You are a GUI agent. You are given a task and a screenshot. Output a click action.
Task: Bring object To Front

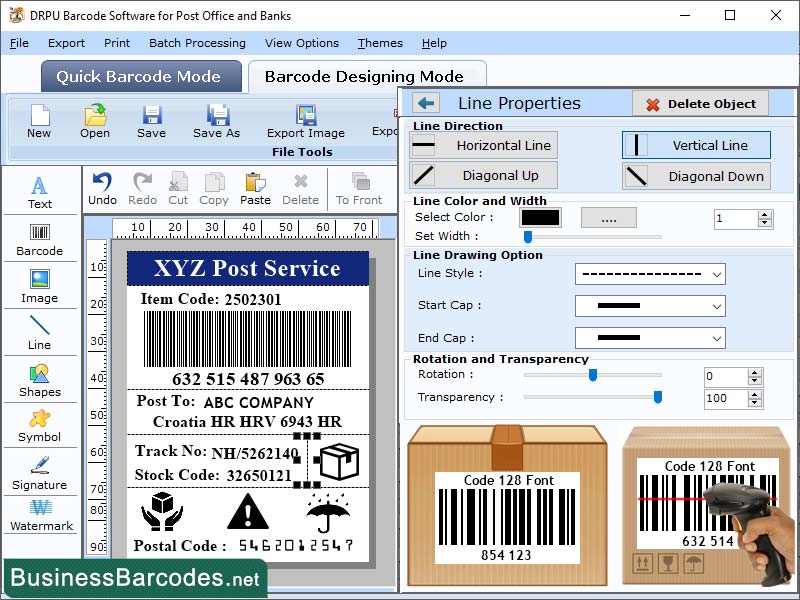359,189
